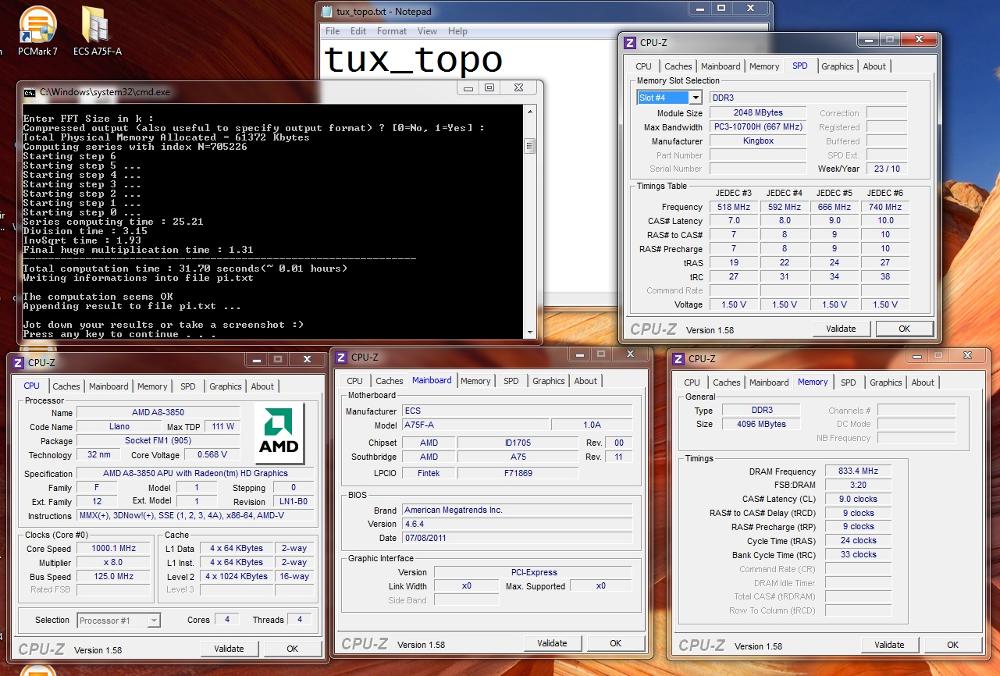This screenshot has height=676, width=1000.
Task: Select About tab in the Memory window
Action: pyautogui.click(x=923, y=383)
